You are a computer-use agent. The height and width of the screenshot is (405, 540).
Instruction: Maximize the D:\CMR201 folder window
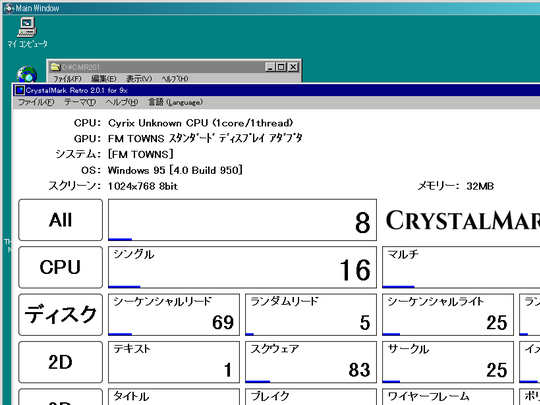(281, 67)
